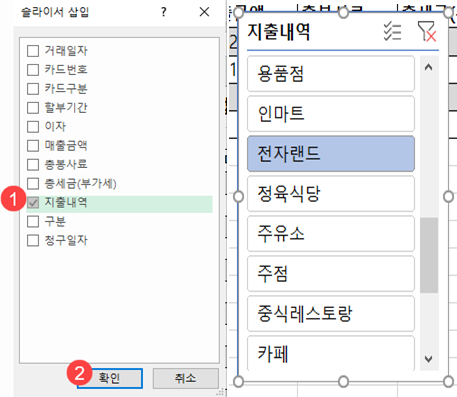Click the dialog's bottom-right resize grip
The height and width of the screenshot is (397, 457).
[x=220, y=392]
